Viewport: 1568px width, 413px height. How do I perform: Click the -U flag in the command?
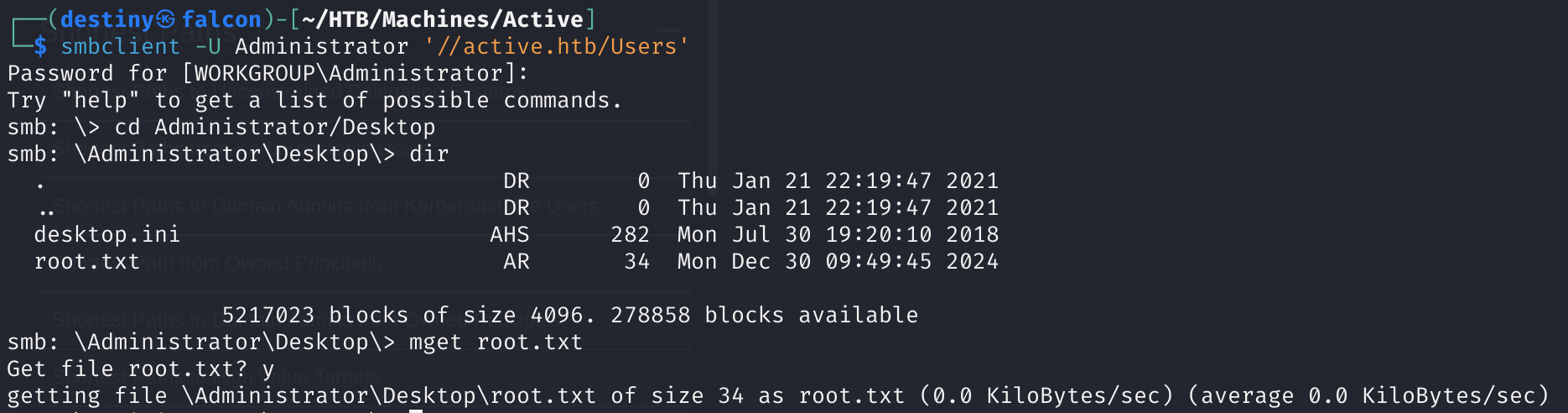click(x=208, y=46)
